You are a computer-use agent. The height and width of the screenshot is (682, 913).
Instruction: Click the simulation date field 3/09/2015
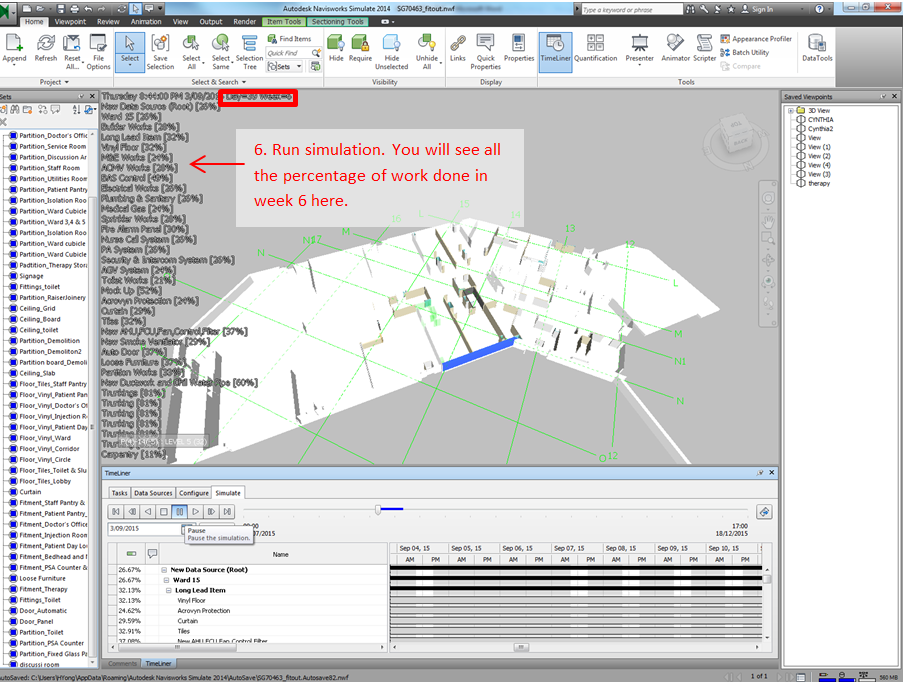pos(146,529)
